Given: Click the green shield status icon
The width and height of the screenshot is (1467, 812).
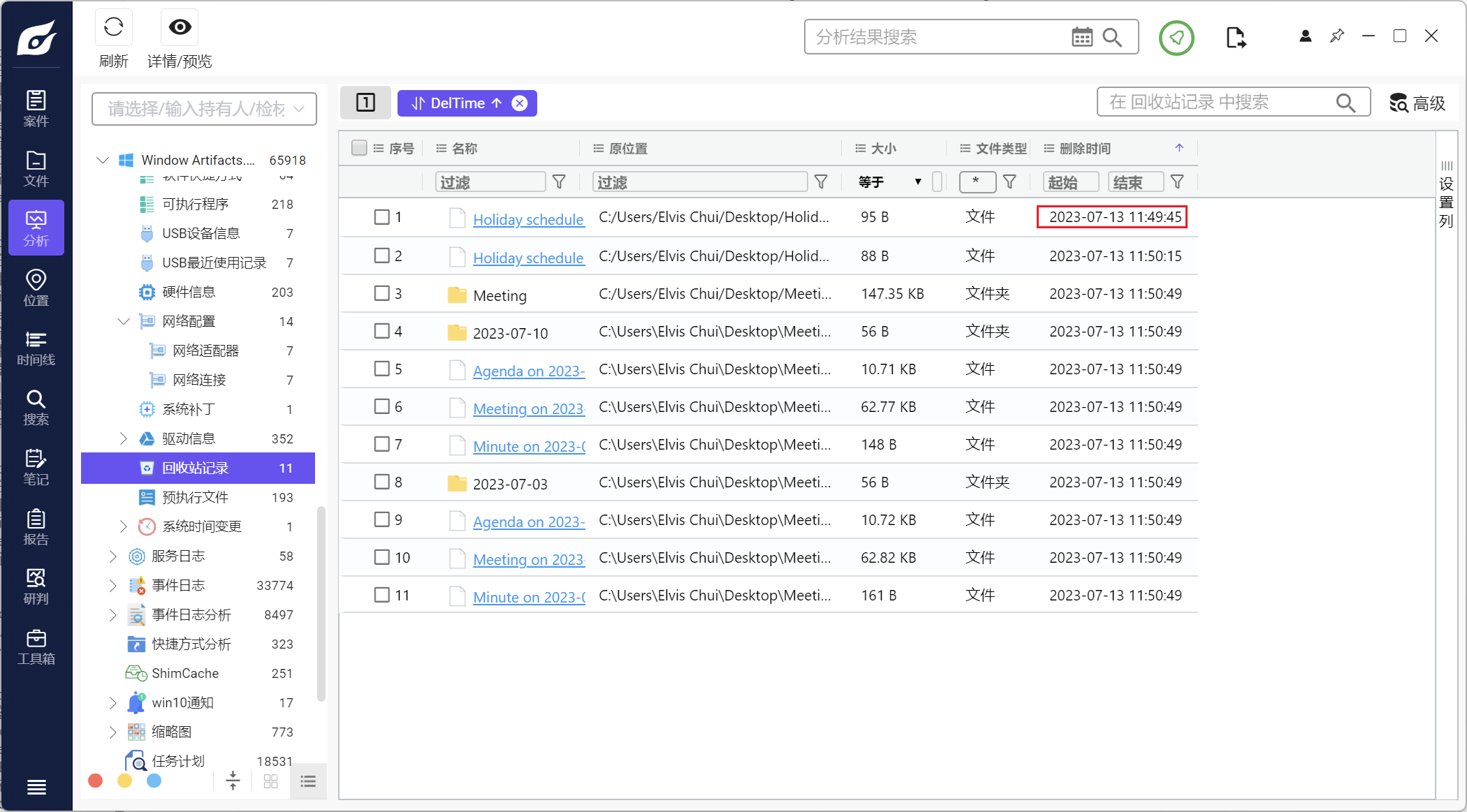Looking at the screenshot, I should coord(1176,38).
